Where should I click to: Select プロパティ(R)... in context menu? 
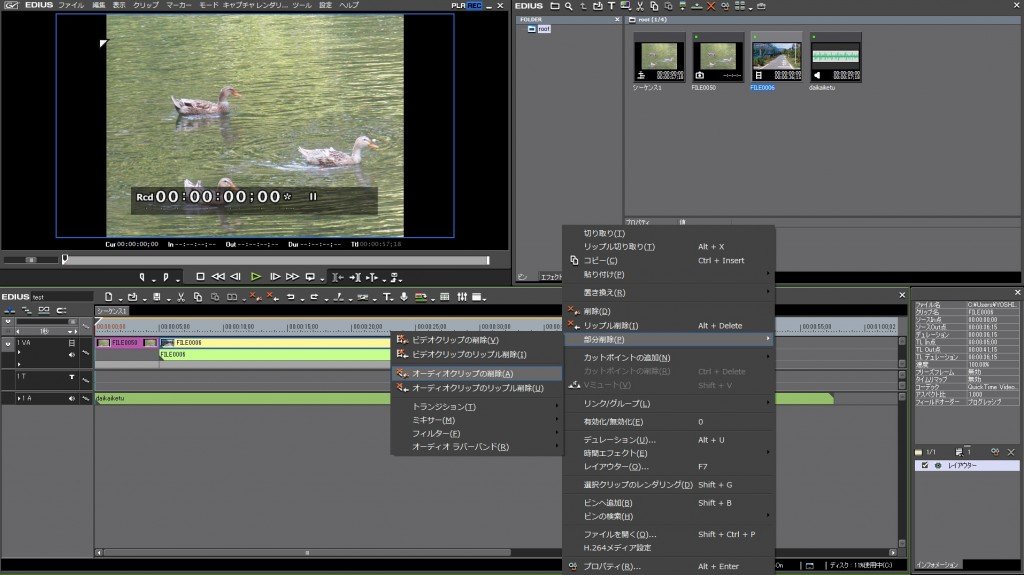click(x=669, y=567)
